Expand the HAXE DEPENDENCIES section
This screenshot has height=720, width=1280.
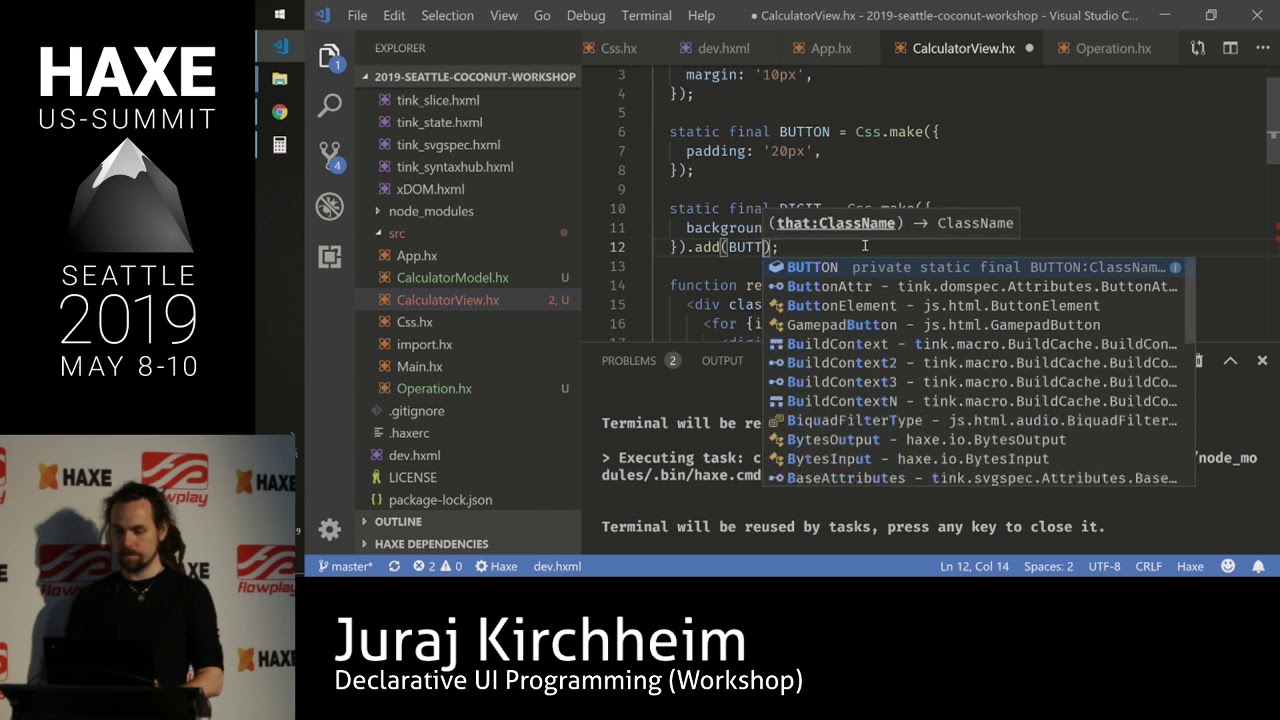click(x=432, y=544)
